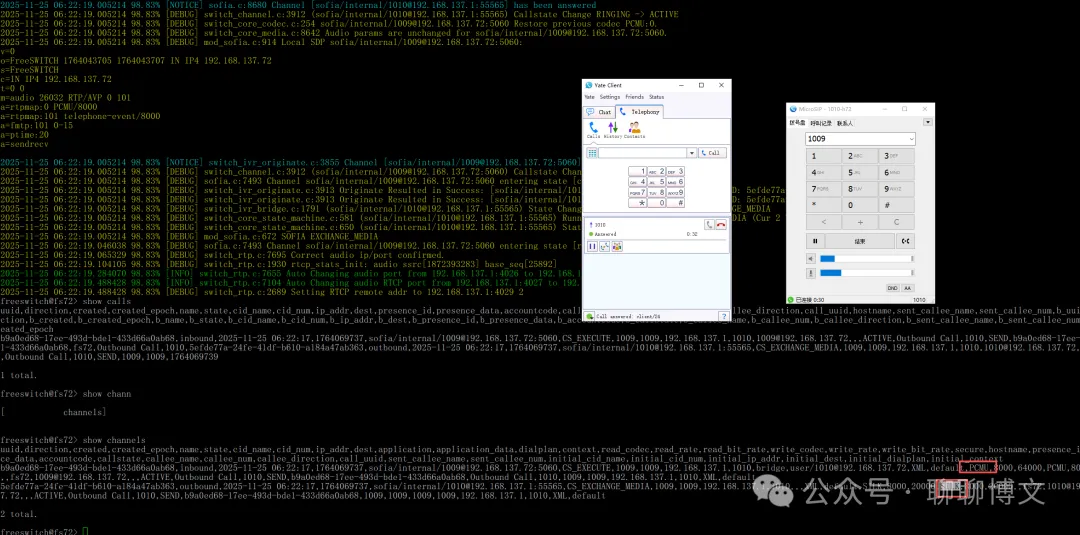Expand the MicroSIP 1009 number combo box

coord(911,139)
